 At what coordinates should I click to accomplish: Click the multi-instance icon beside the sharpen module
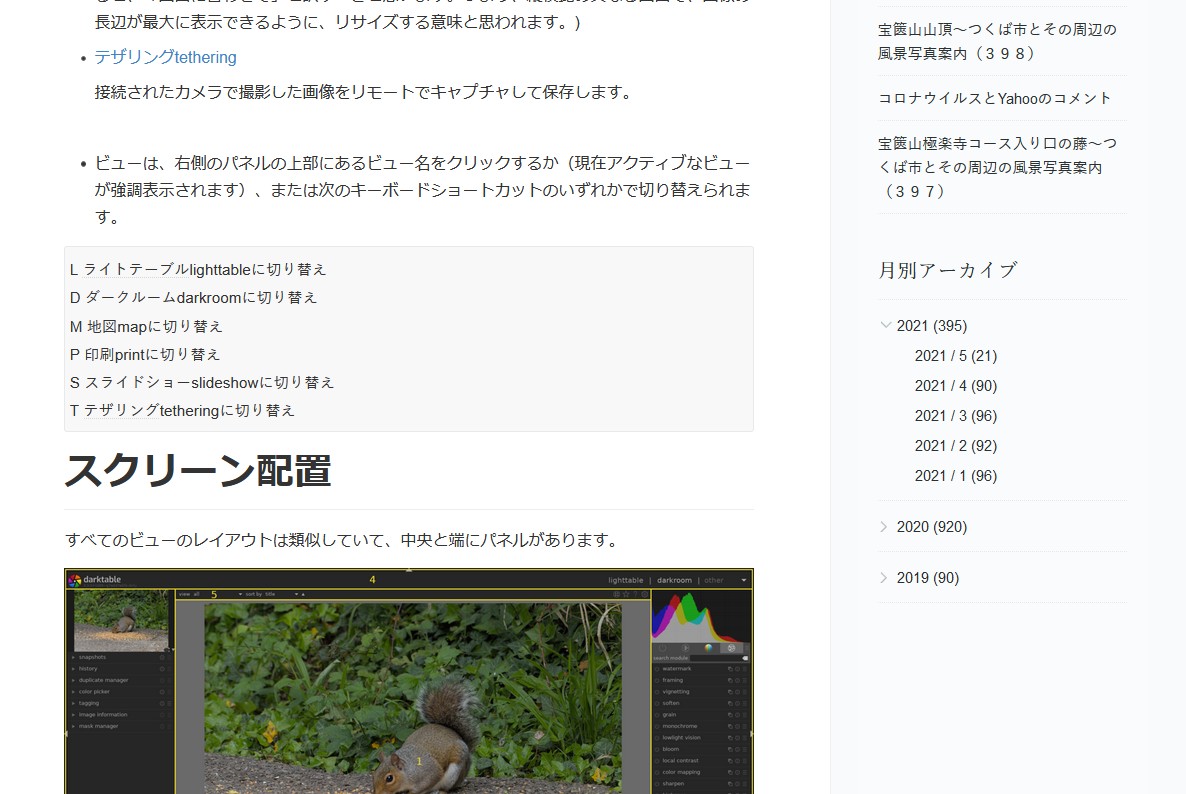[x=730, y=784]
